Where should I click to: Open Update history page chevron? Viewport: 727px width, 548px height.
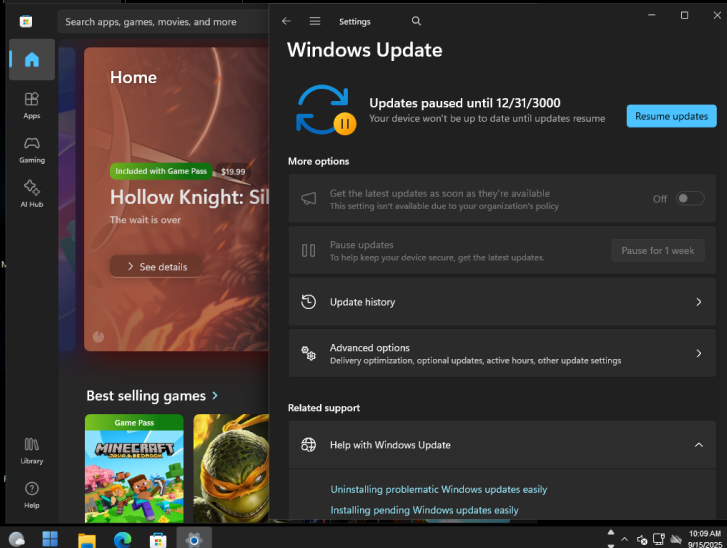click(699, 302)
